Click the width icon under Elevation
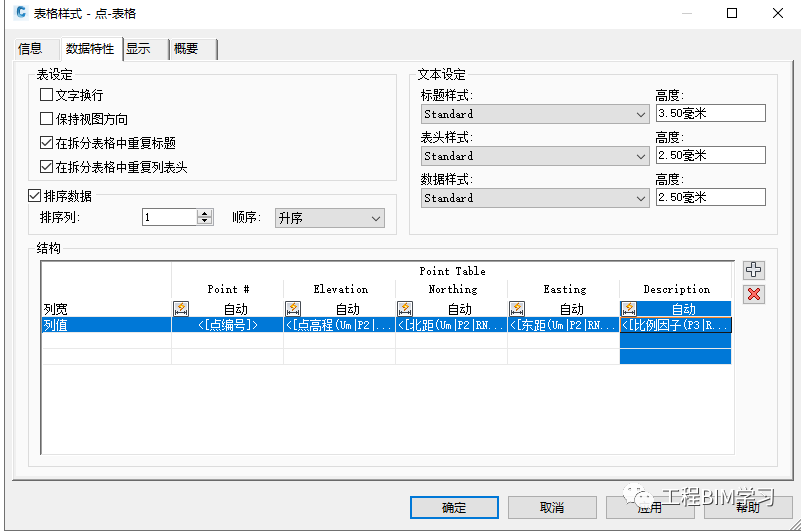Screen dimensions: 801x532 tap(293, 308)
